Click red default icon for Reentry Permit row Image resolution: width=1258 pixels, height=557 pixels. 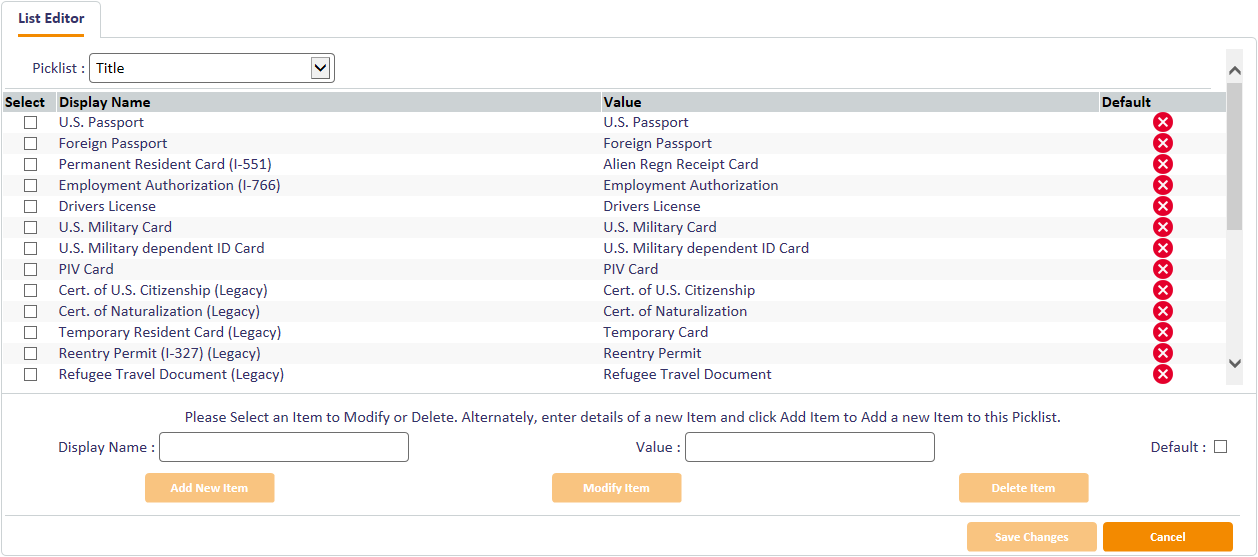coord(1163,353)
